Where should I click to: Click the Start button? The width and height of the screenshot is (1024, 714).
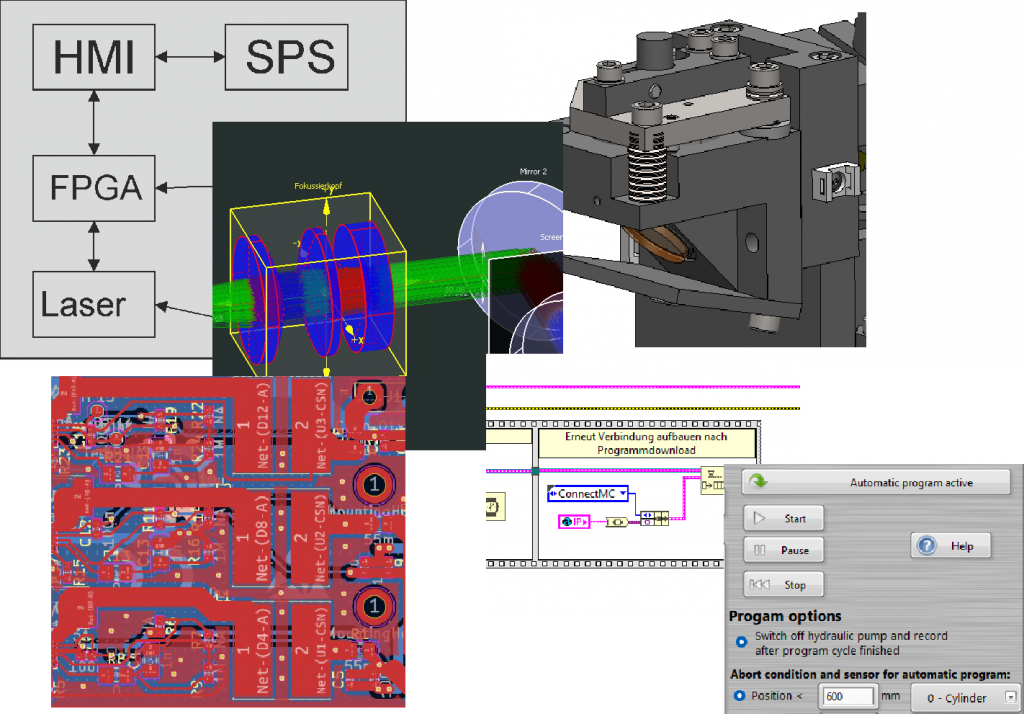pyautogui.click(x=782, y=518)
